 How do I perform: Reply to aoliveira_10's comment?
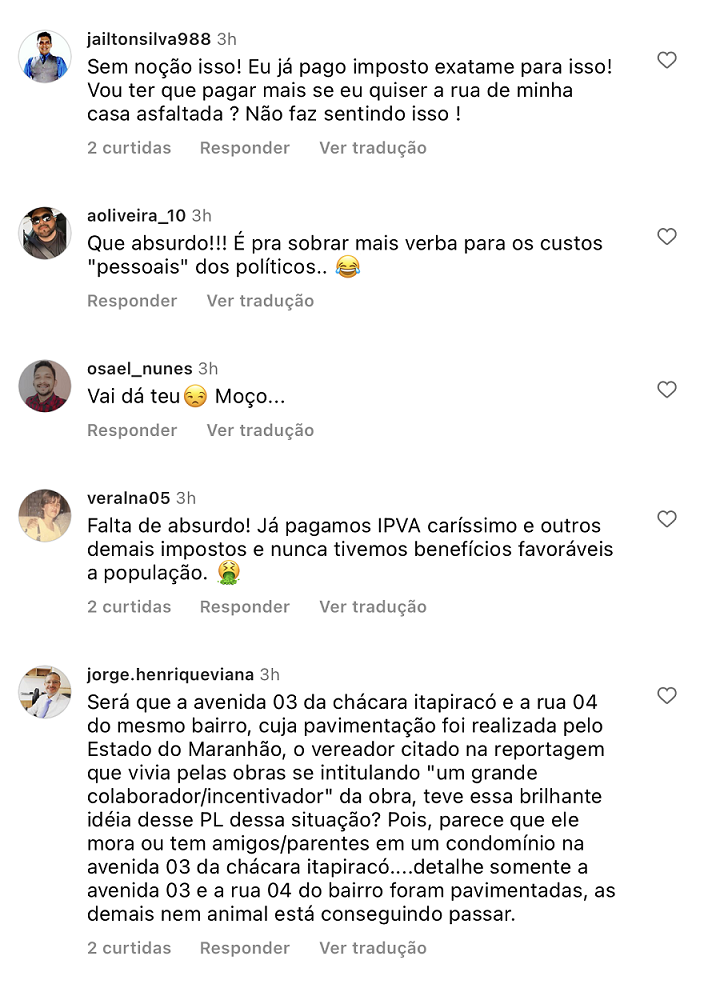point(132,301)
